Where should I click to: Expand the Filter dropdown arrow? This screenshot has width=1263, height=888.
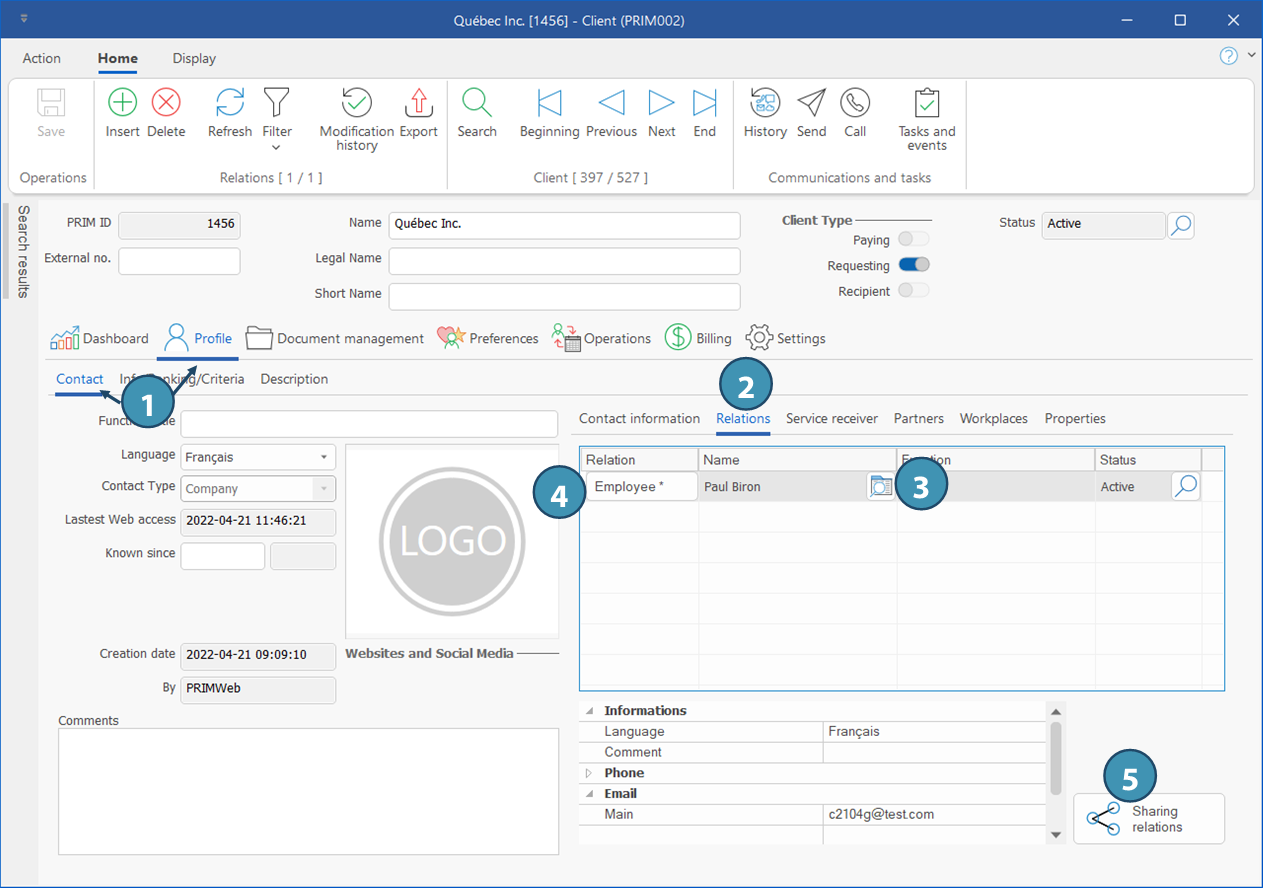[x=276, y=148]
